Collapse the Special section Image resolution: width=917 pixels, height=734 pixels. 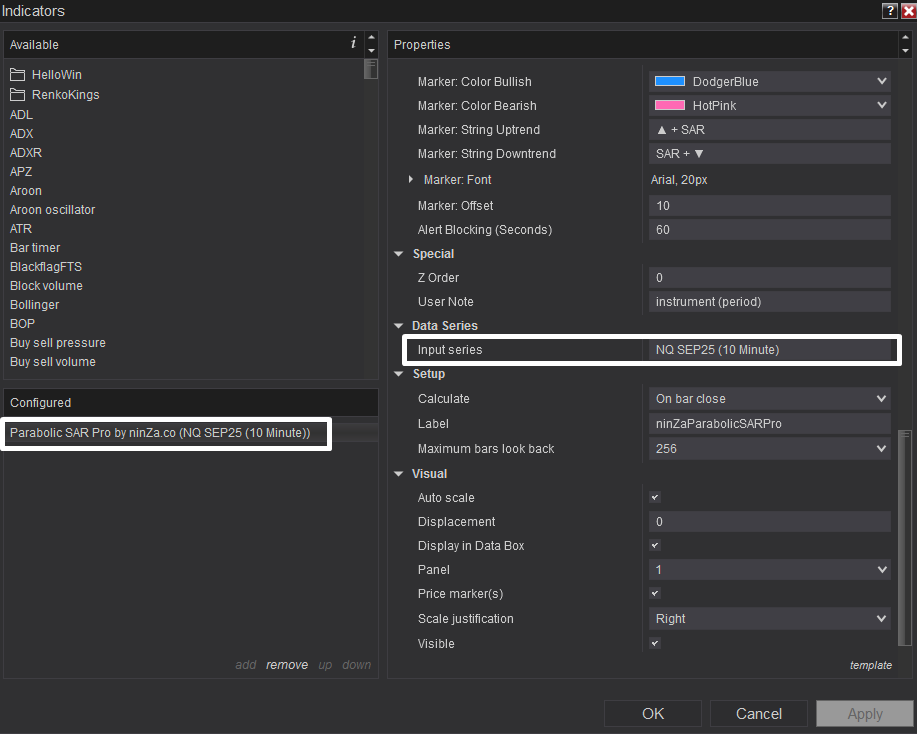click(x=399, y=254)
